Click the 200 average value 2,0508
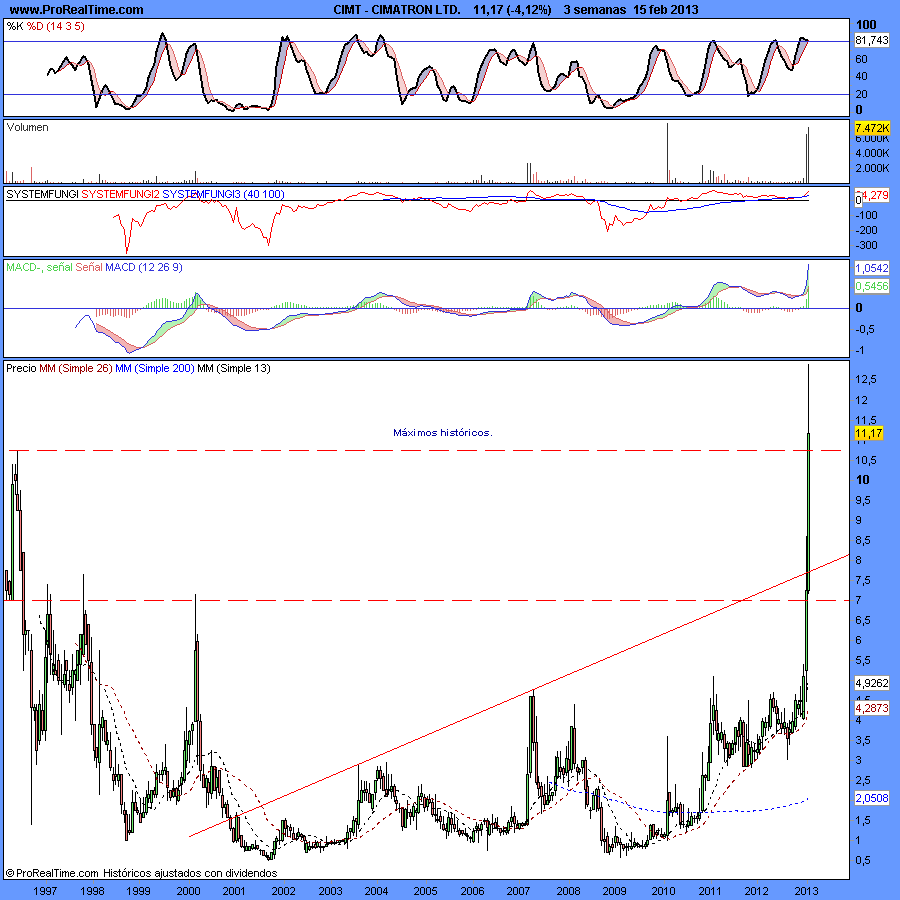Image resolution: width=900 pixels, height=900 pixels. click(x=872, y=798)
